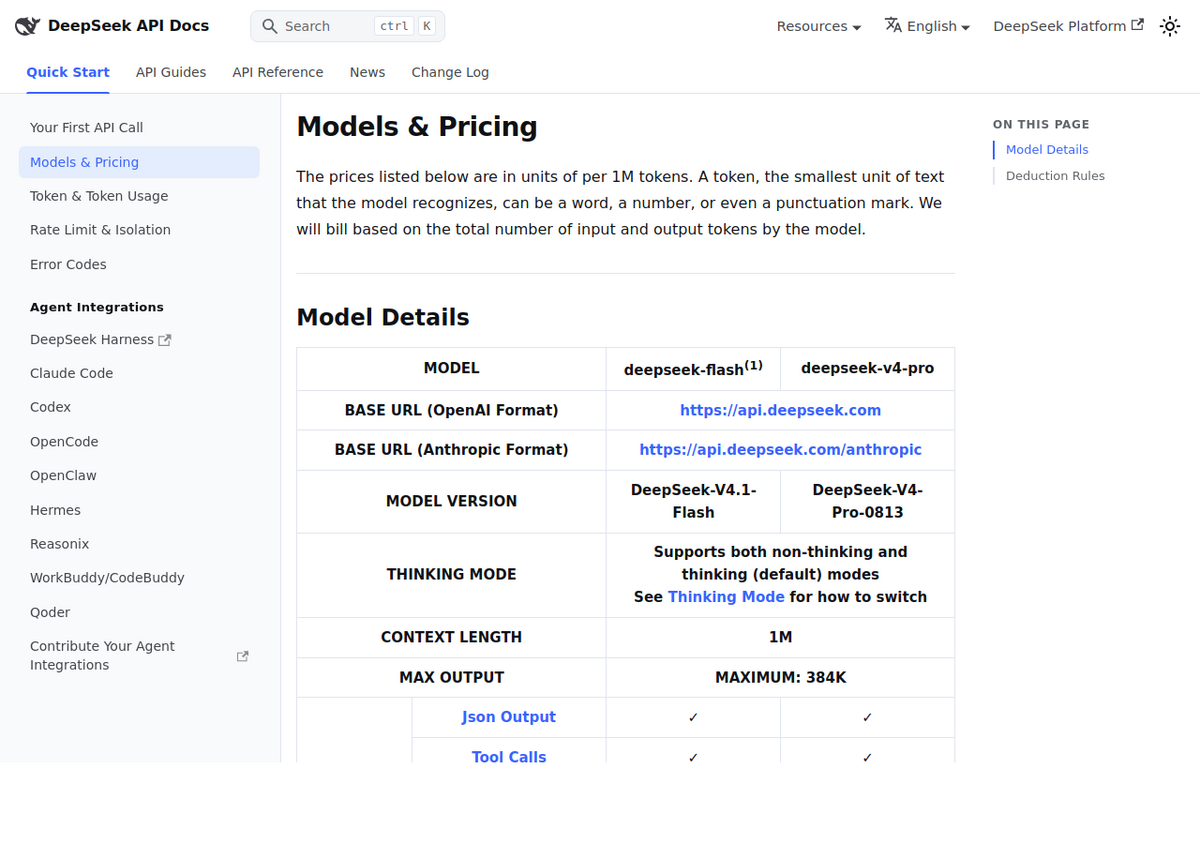Toggle the light/dark theme sun icon
This screenshot has width=1200, height=844.
point(1170,27)
